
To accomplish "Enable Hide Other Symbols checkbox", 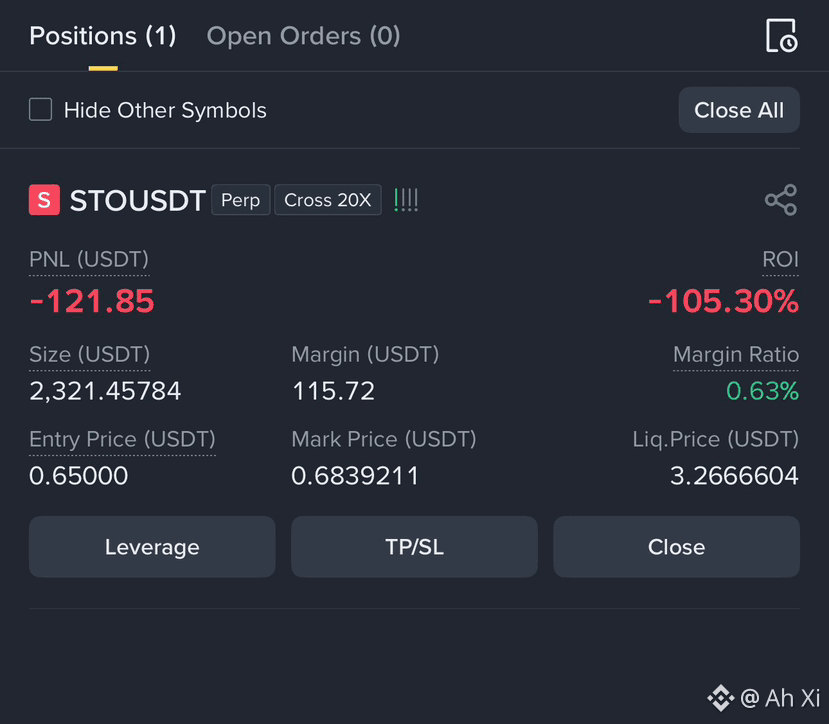I will point(41,109).
